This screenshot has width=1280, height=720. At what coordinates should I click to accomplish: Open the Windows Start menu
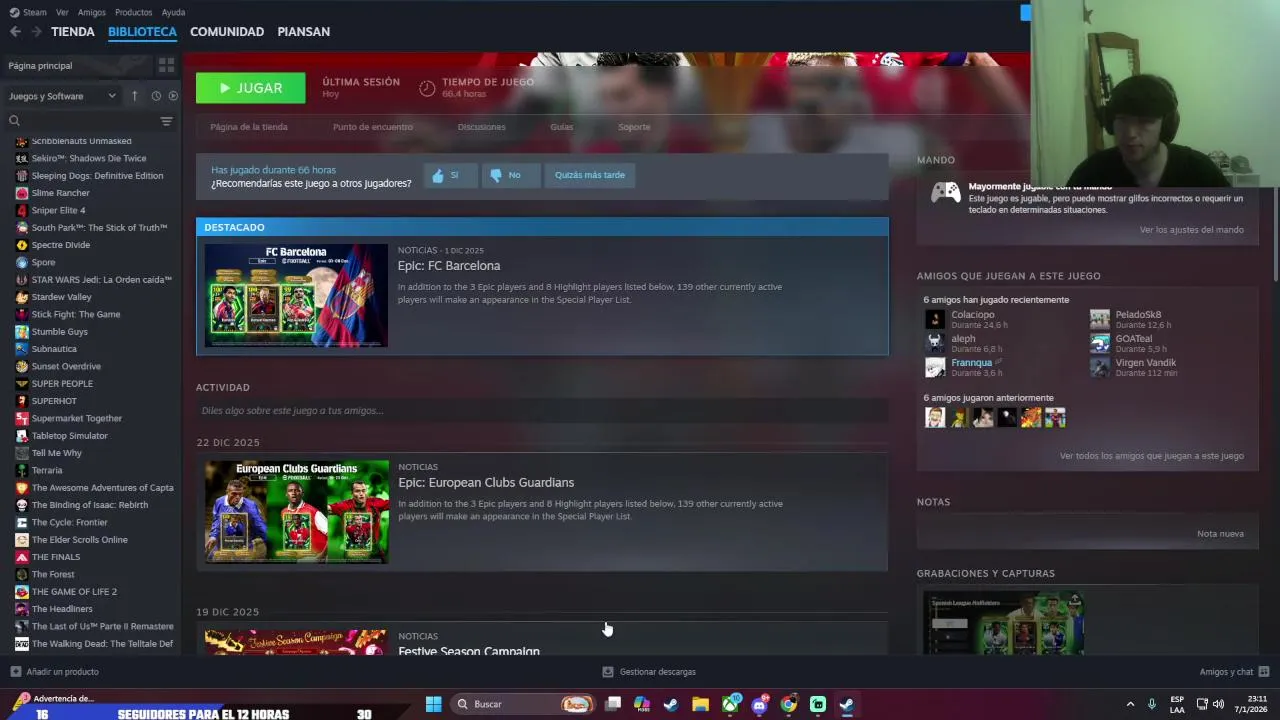point(433,704)
